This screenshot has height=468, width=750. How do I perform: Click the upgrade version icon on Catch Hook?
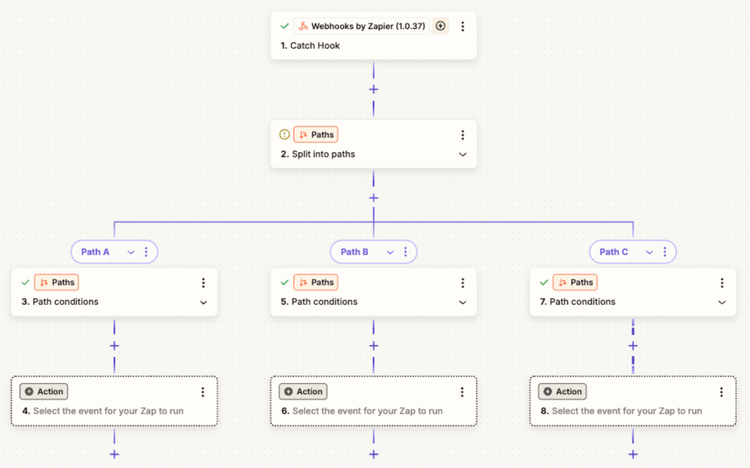[x=440, y=26]
